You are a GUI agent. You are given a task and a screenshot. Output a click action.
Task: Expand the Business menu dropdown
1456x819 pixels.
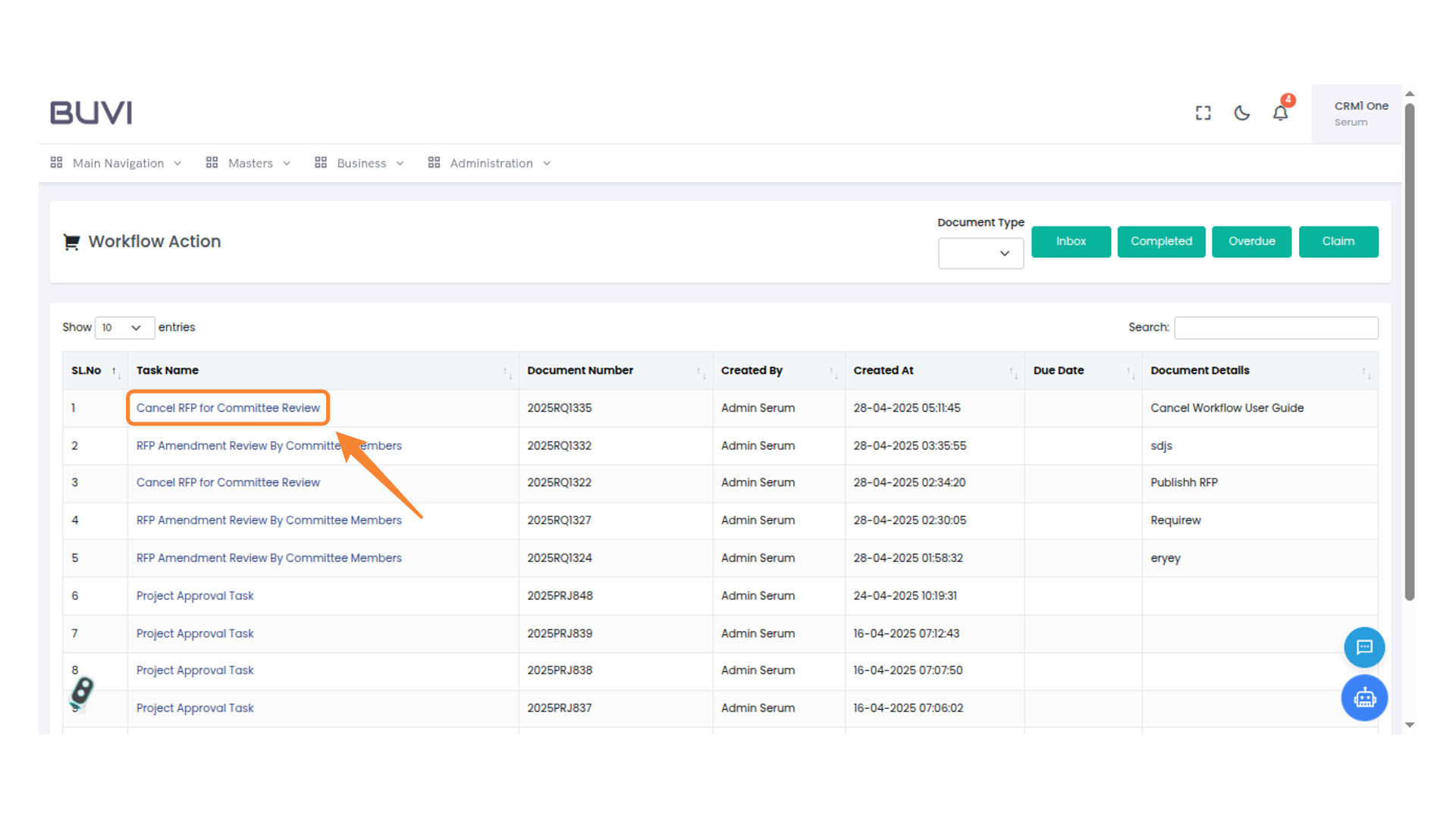click(360, 163)
